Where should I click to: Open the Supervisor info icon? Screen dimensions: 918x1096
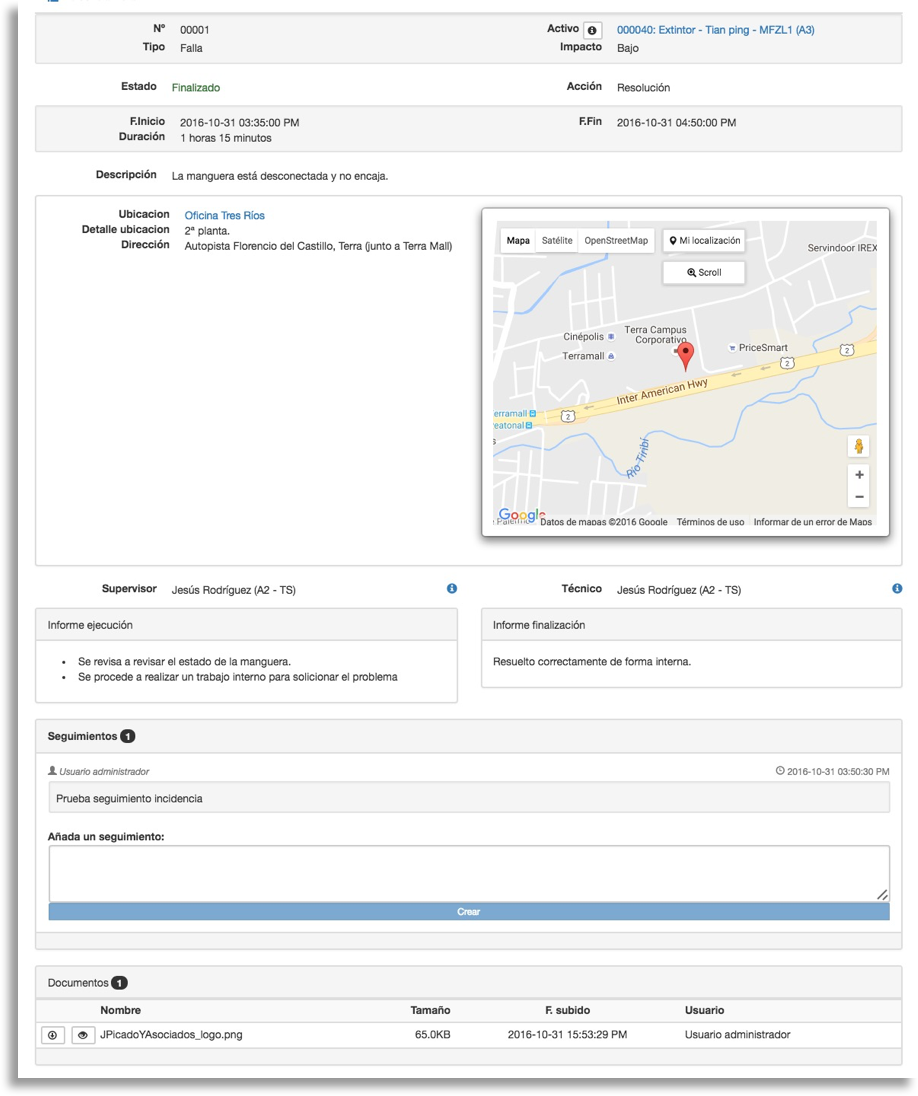tap(452, 589)
